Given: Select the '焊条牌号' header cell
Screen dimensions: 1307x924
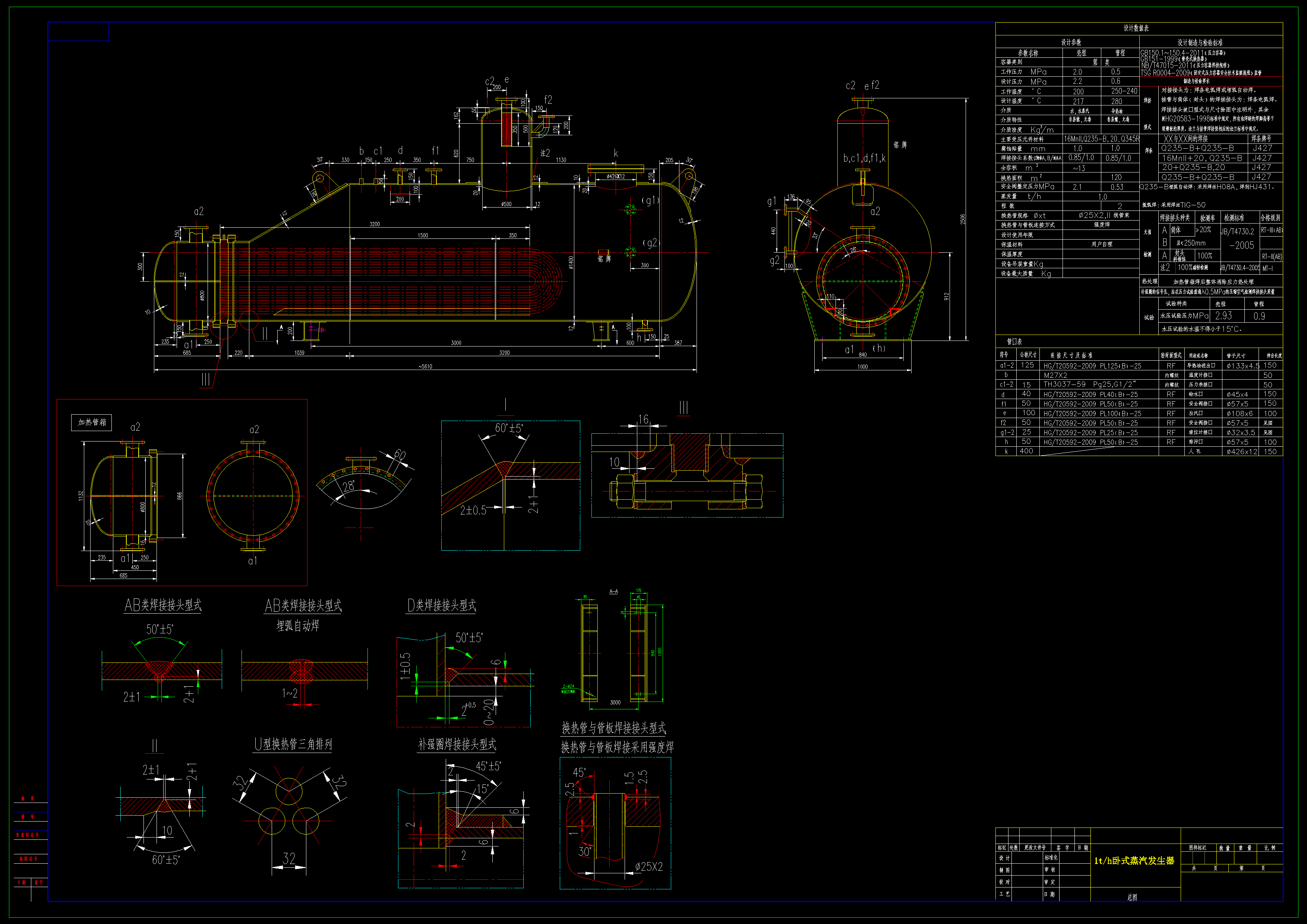Looking at the screenshot, I should pos(1261,138).
